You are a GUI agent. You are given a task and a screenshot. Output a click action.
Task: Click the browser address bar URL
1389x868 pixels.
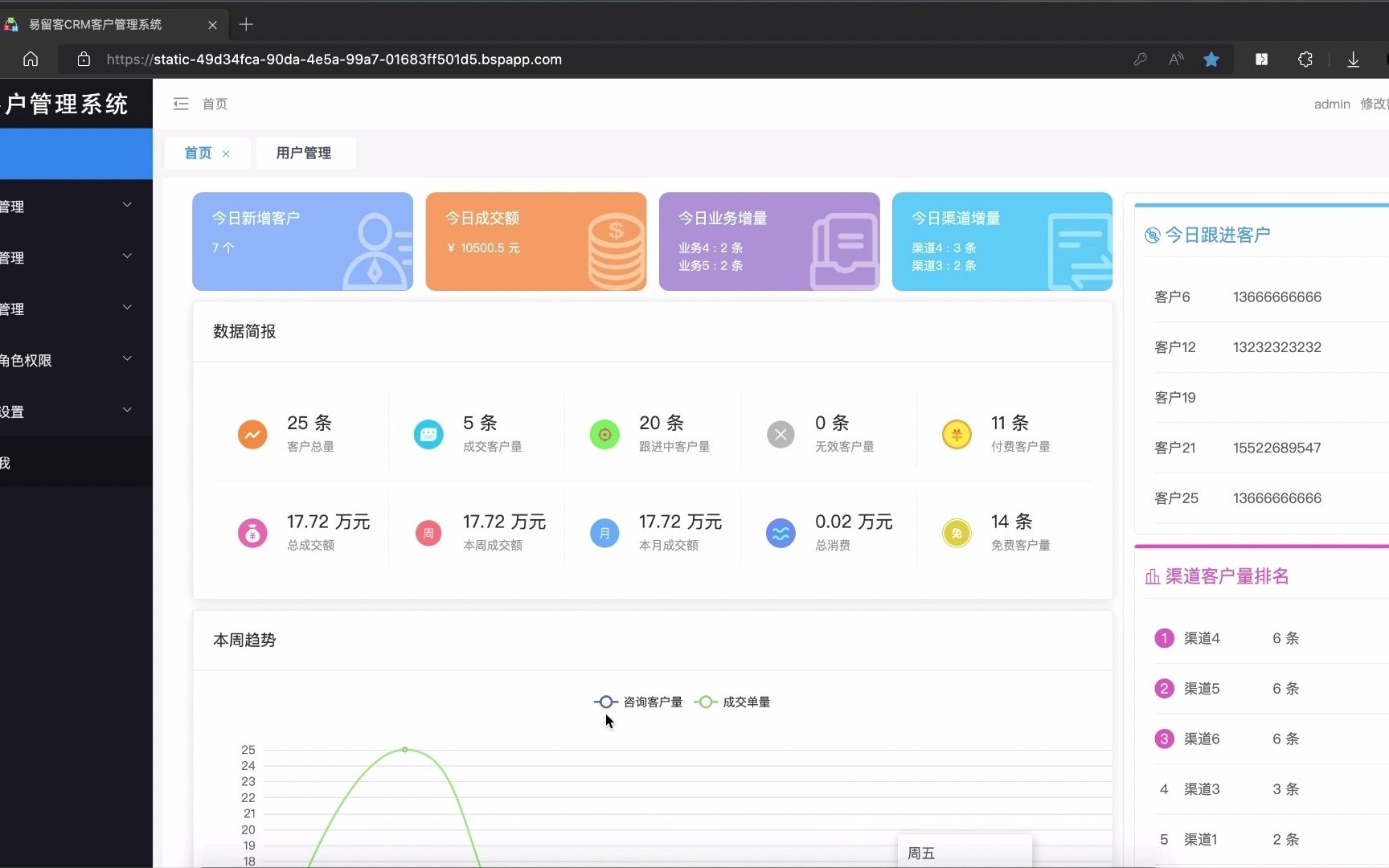pyautogui.click(x=334, y=59)
